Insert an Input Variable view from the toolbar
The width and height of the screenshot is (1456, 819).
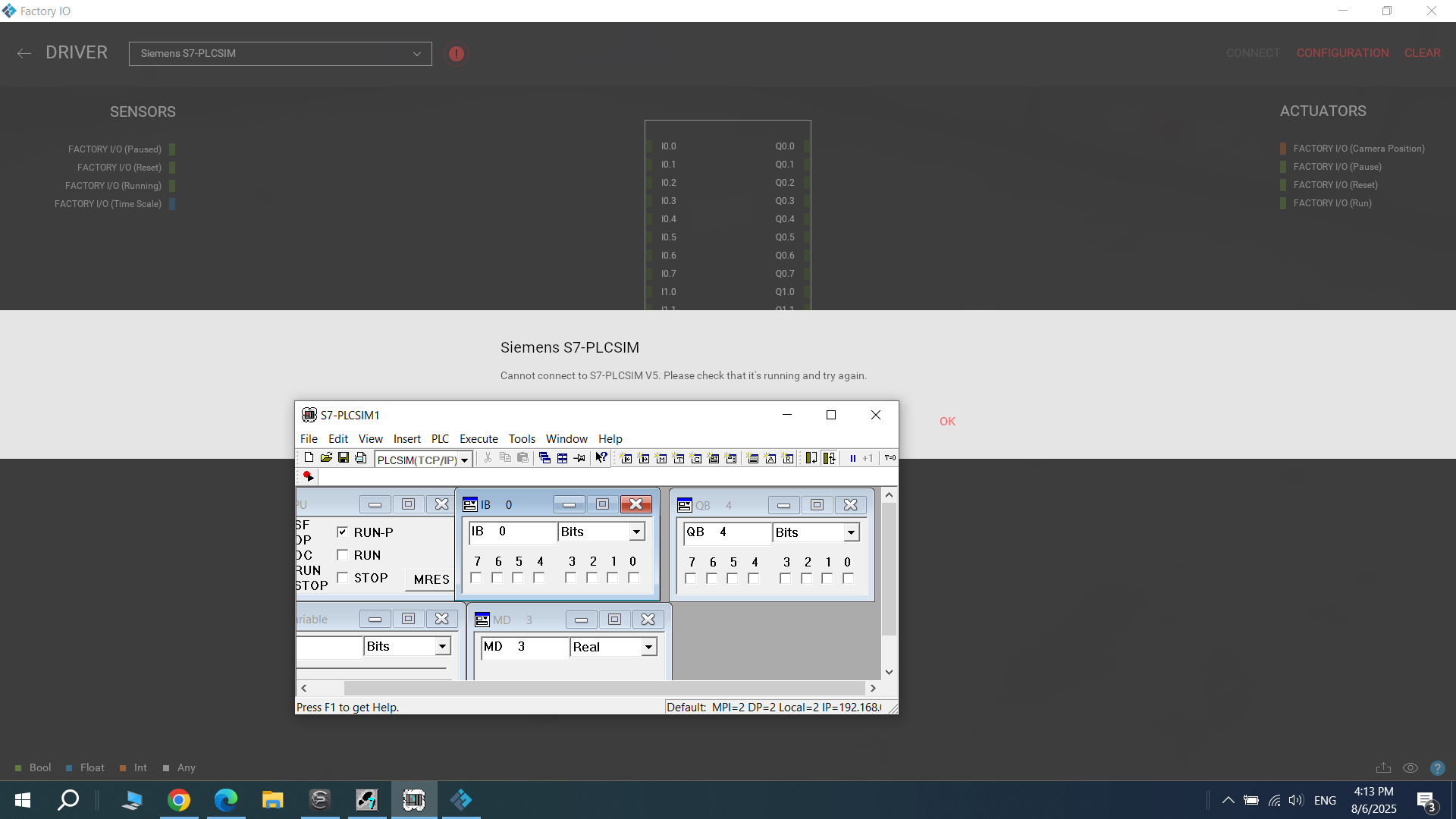point(626,458)
